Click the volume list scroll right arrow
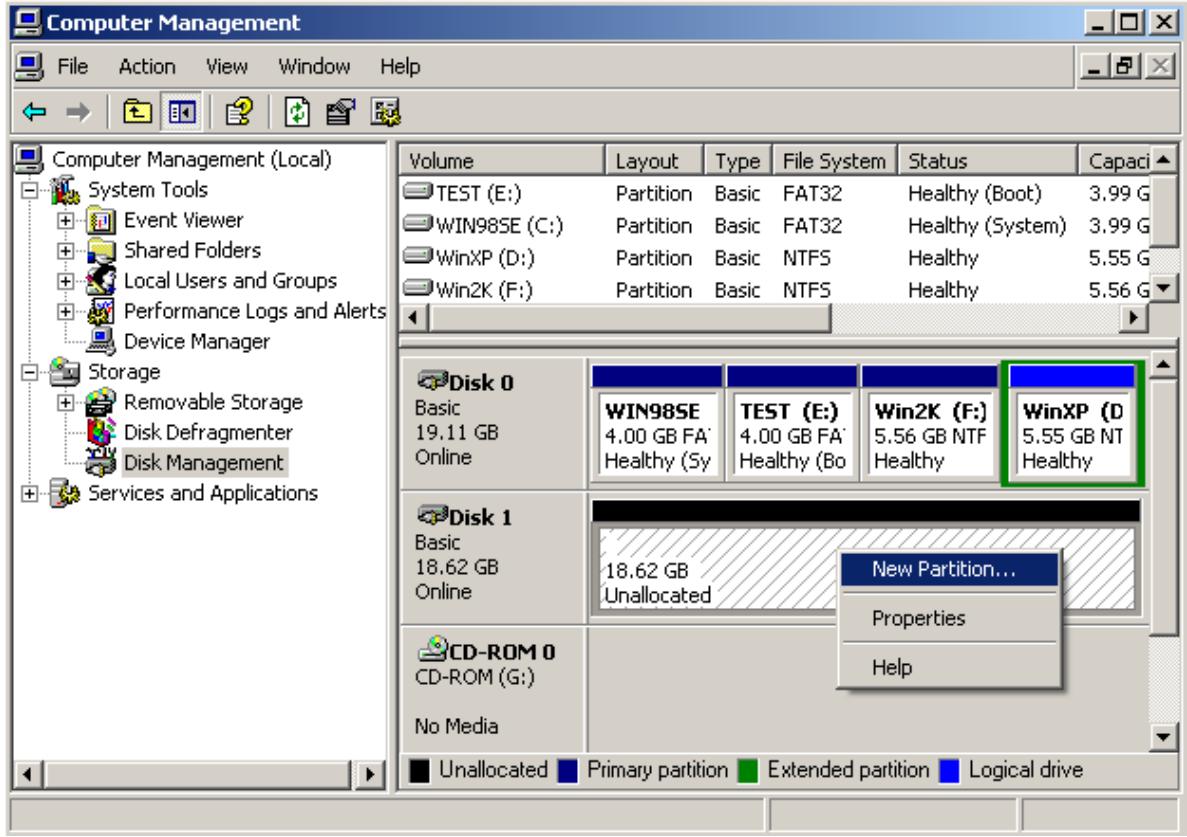 1133,318
